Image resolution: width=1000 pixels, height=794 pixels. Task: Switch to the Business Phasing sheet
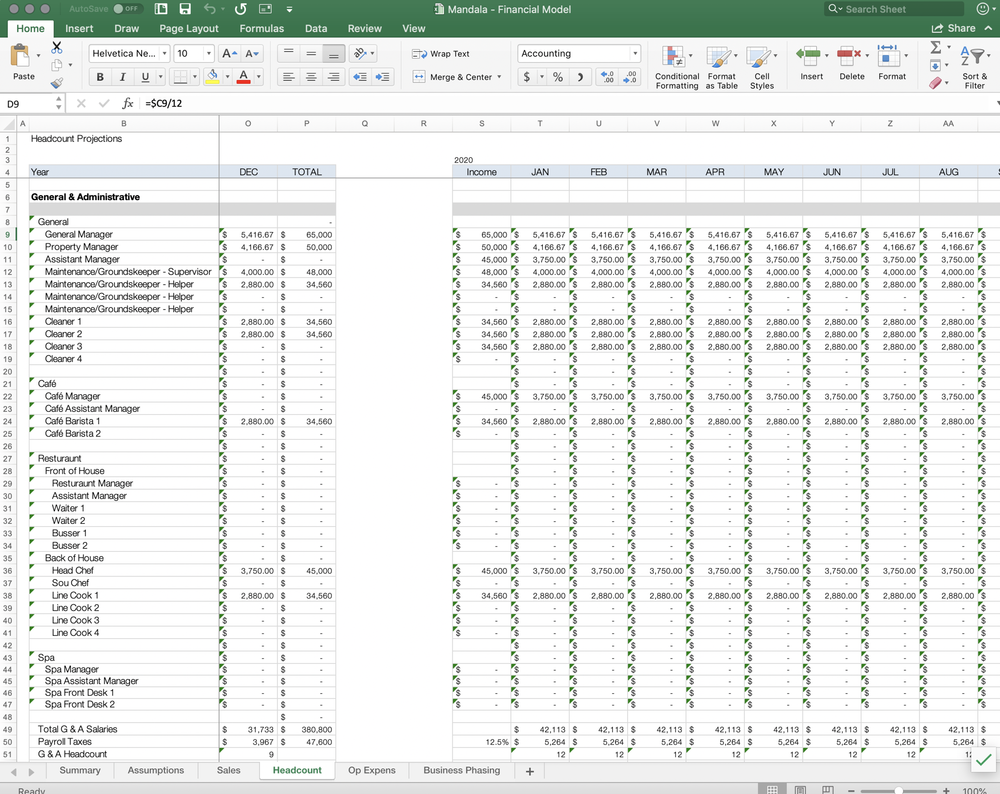click(462, 770)
